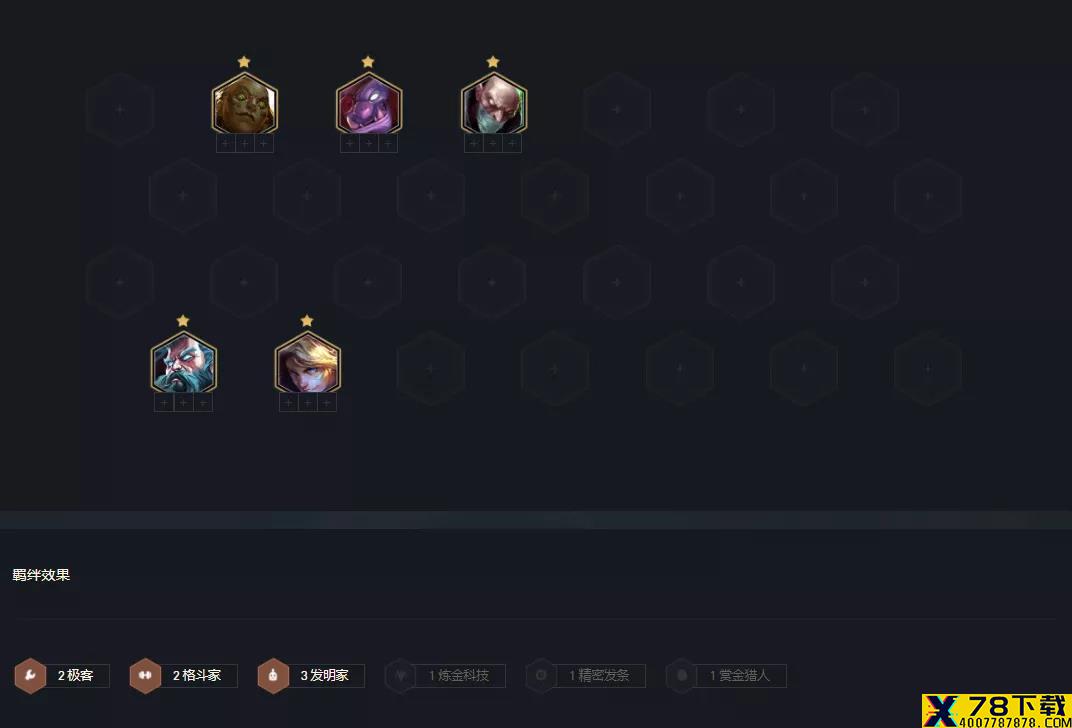
Task: Click the inactive 1 精密发条 trait
Action: [x=586, y=675]
